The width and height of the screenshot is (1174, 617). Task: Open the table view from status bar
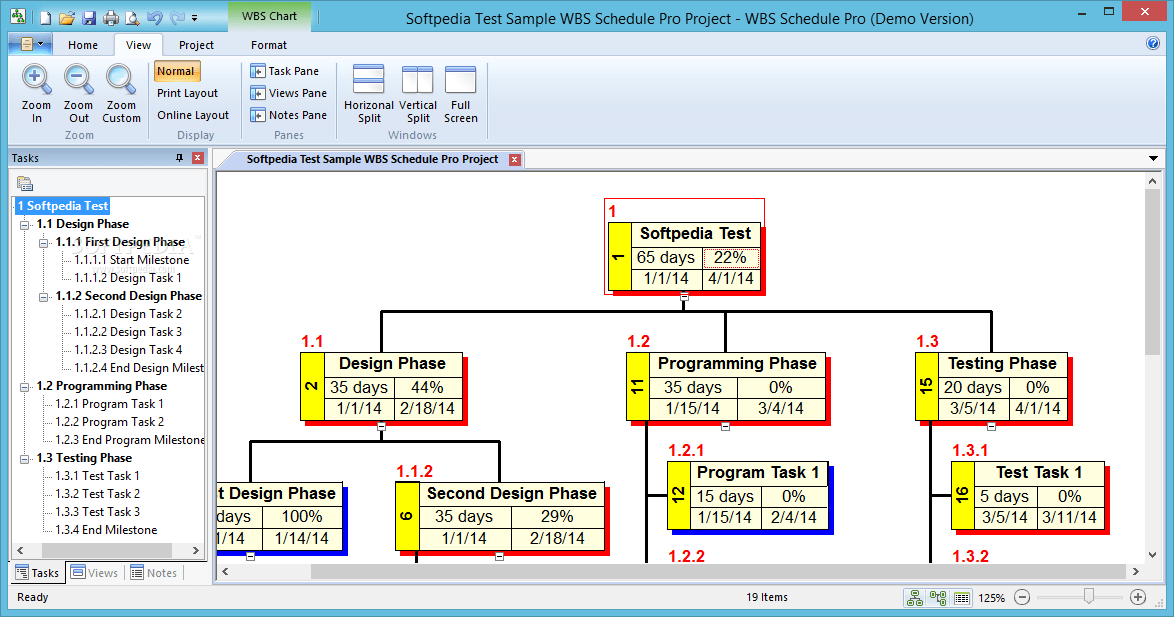961,597
